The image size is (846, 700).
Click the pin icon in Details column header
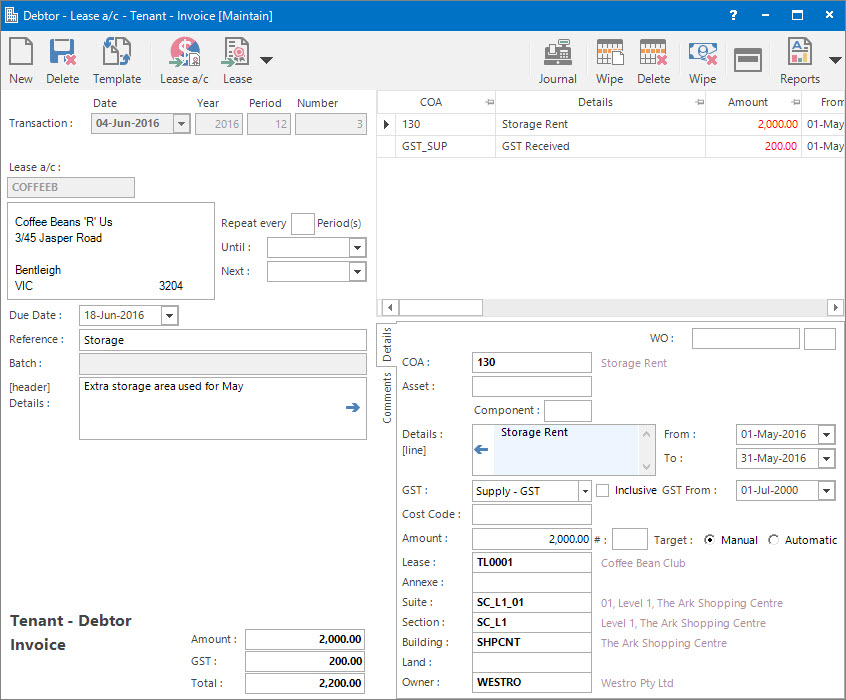699,102
